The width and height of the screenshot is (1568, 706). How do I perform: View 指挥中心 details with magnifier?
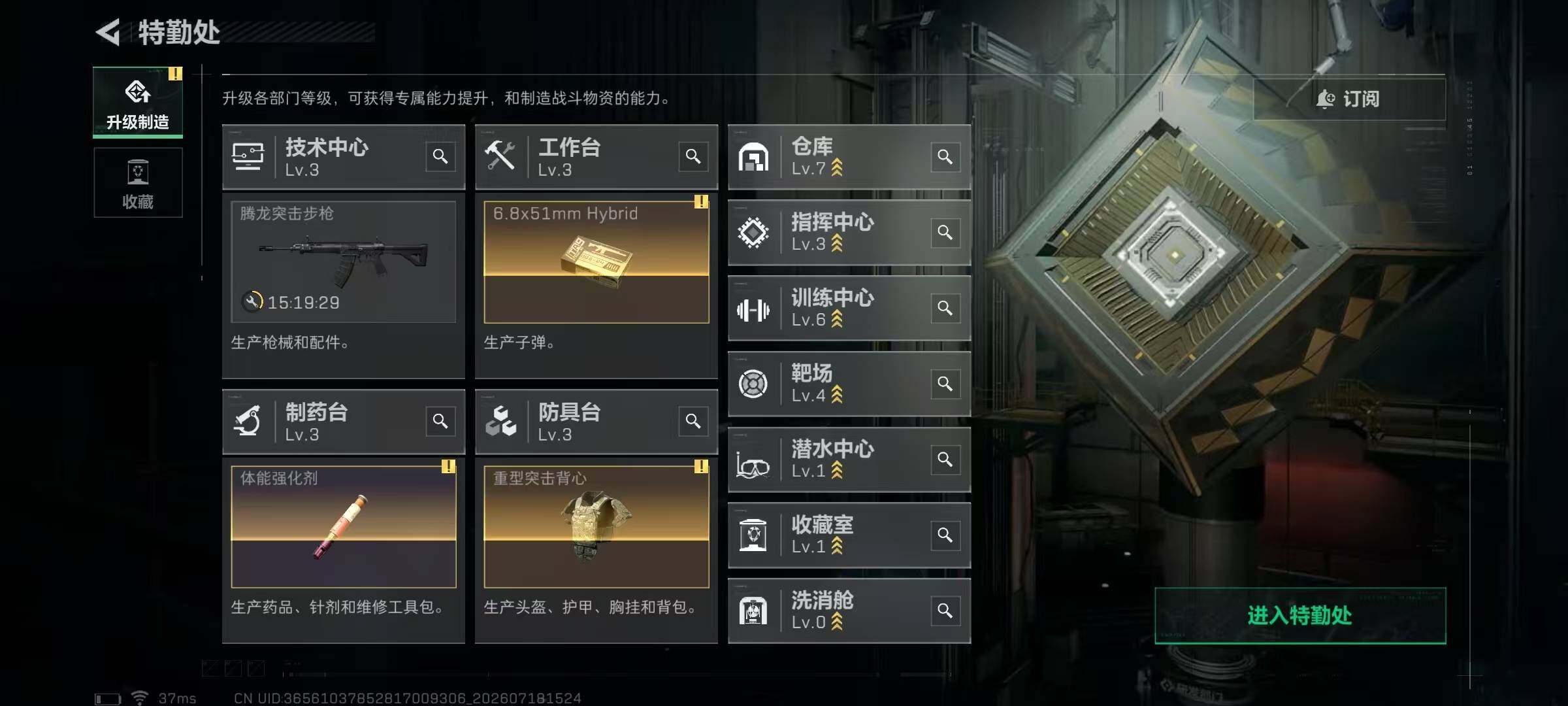tap(945, 233)
